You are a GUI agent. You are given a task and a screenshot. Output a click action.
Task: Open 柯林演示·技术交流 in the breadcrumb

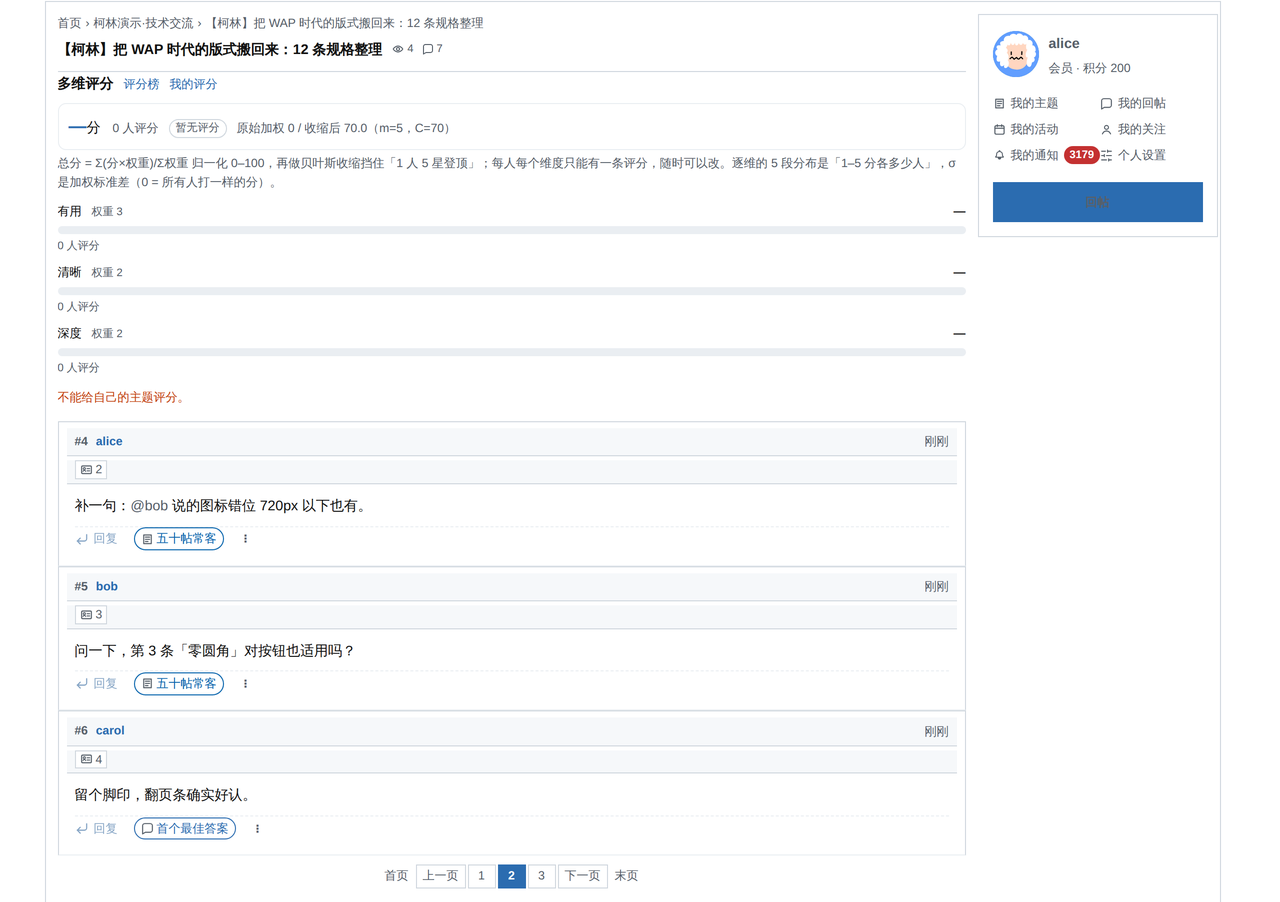pyautogui.click(x=143, y=23)
